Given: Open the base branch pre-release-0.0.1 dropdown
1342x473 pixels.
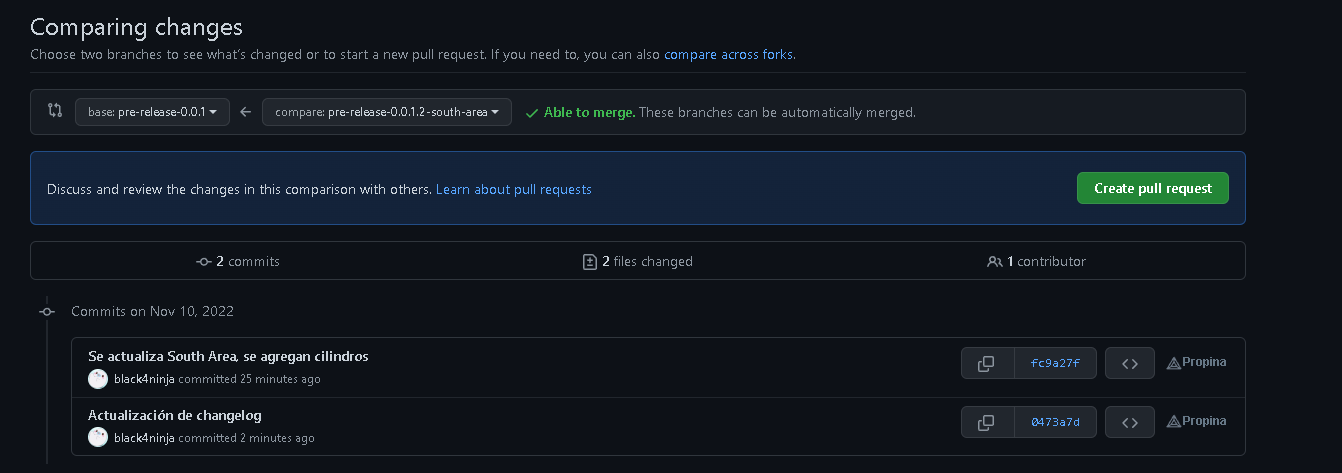Looking at the screenshot, I should click(153, 112).
